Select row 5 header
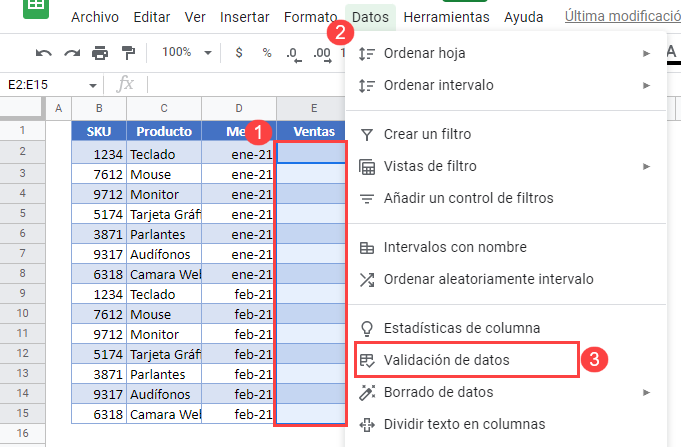This screenshot has width=681, height=447. 23,213
